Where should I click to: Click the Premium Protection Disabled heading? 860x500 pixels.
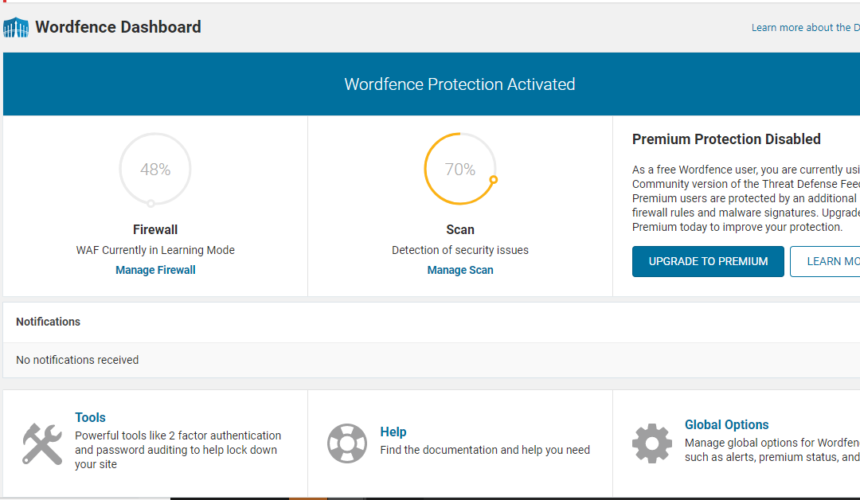click(726, 139)
